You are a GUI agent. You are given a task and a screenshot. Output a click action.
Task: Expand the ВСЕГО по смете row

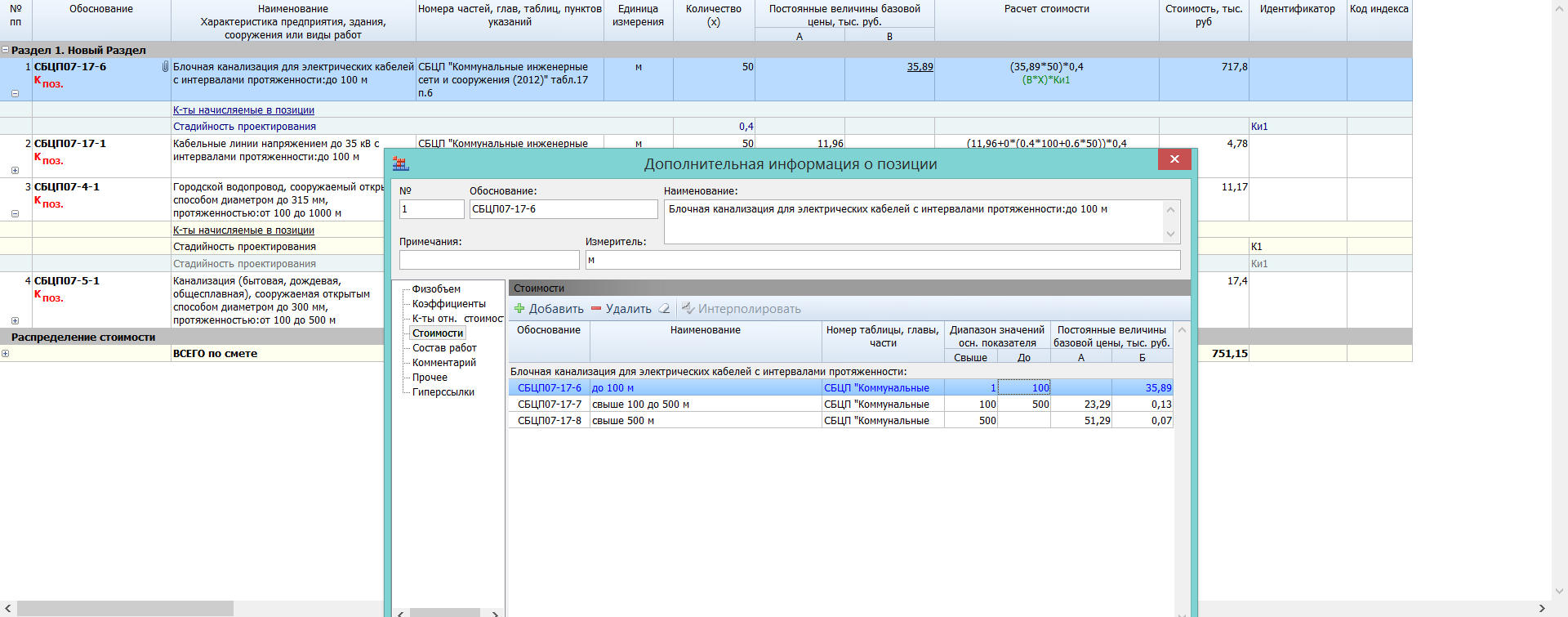pos(6,354)
